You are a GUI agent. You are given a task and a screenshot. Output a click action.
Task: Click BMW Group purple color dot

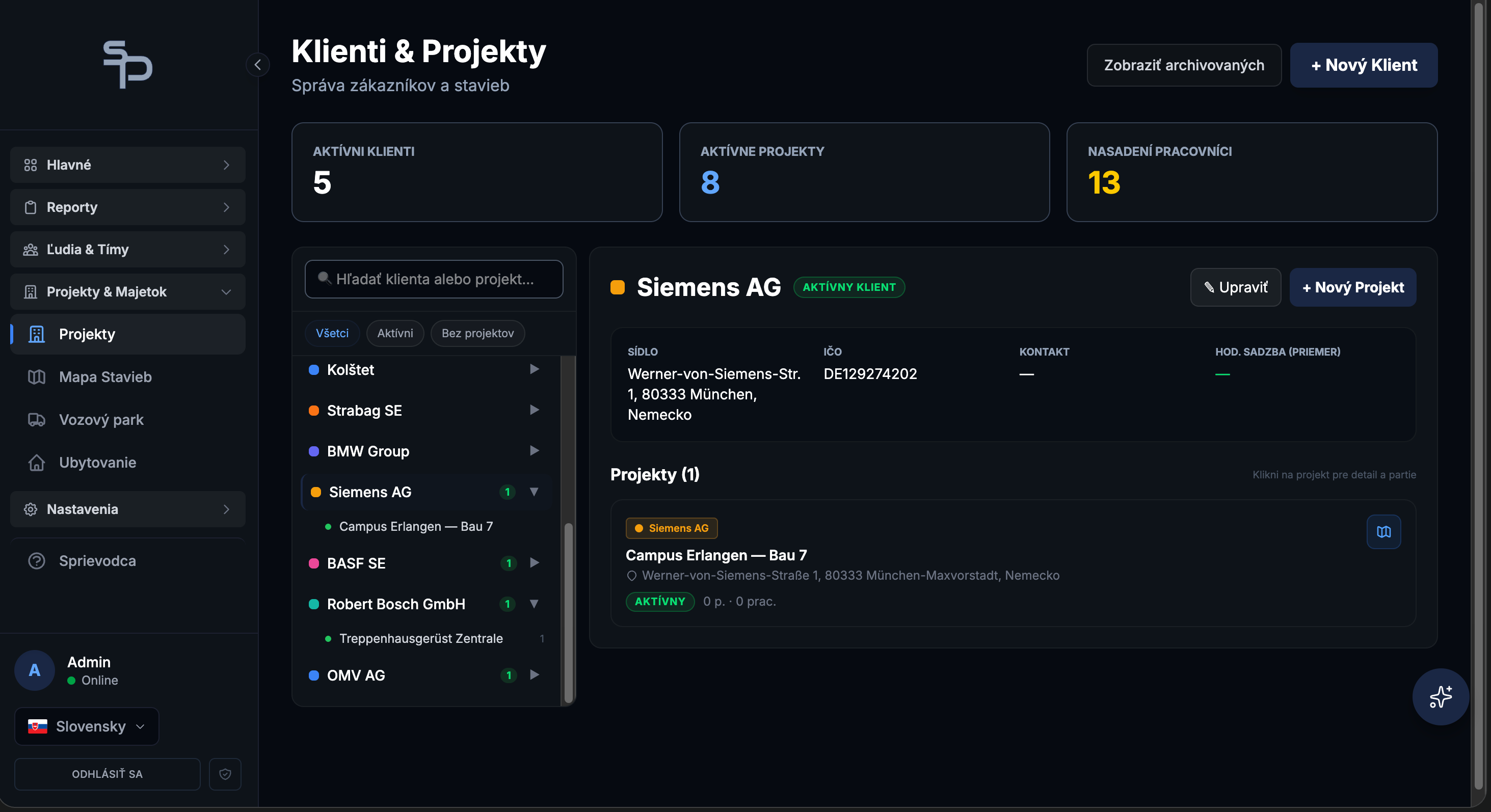click(x=314, y=451)
